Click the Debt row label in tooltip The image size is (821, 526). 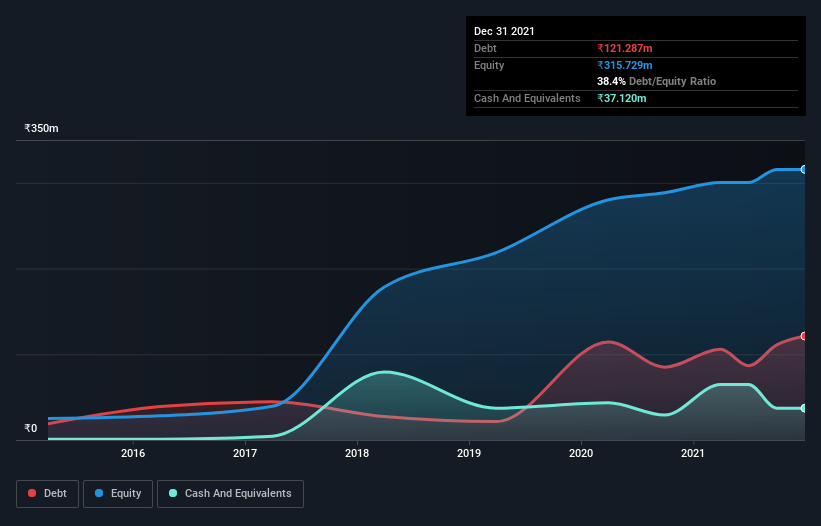[485, 48]
